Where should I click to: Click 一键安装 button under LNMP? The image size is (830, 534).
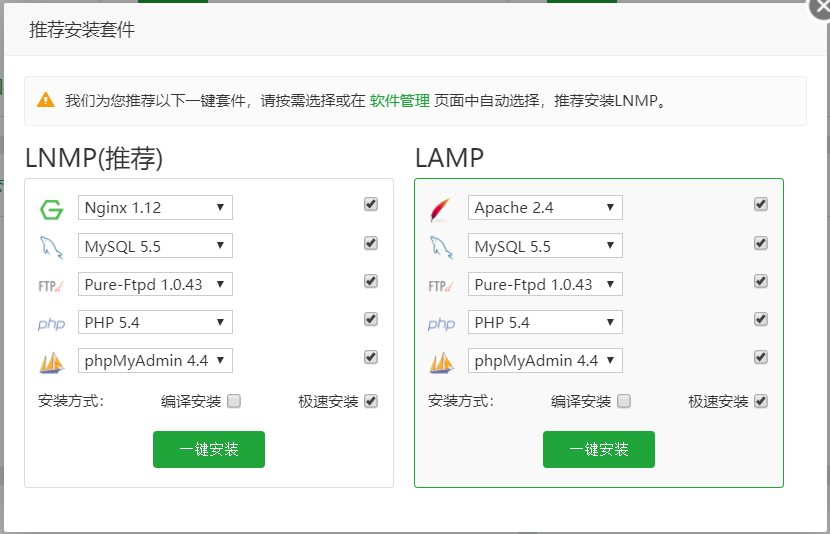tap(209, 449)
